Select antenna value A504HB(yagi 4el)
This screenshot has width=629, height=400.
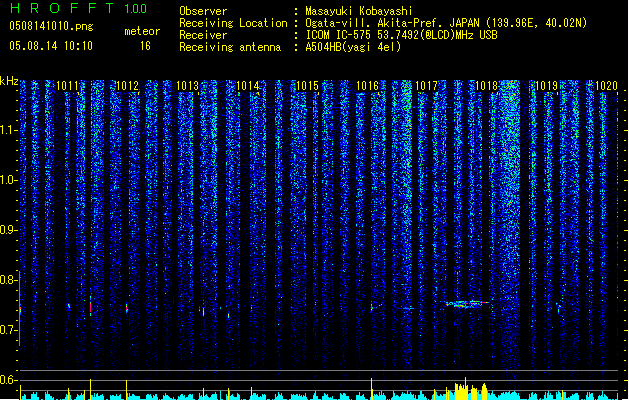click(353, 47)
